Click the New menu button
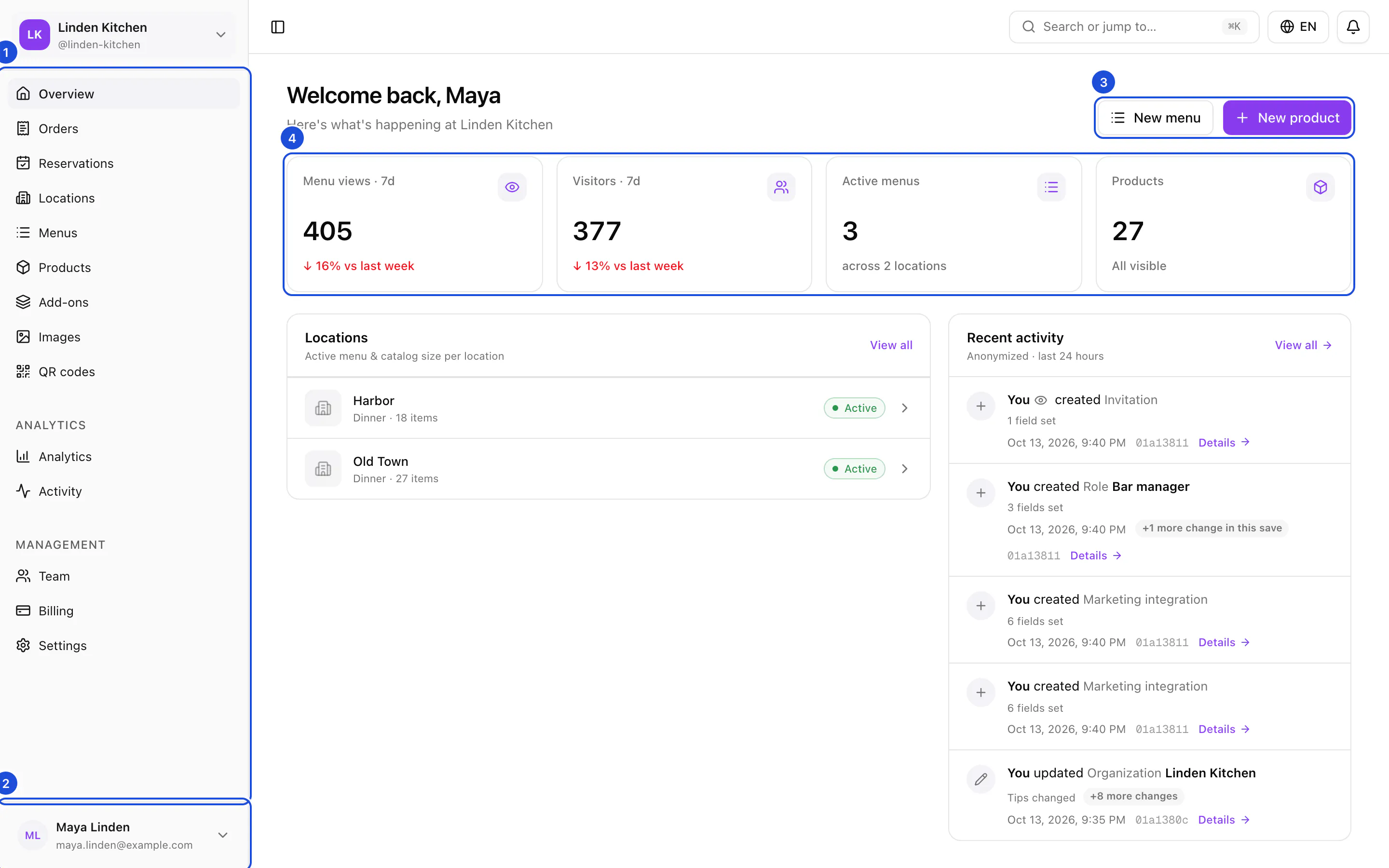Viewport: 1389px width, 868px height. point(1155,118)
